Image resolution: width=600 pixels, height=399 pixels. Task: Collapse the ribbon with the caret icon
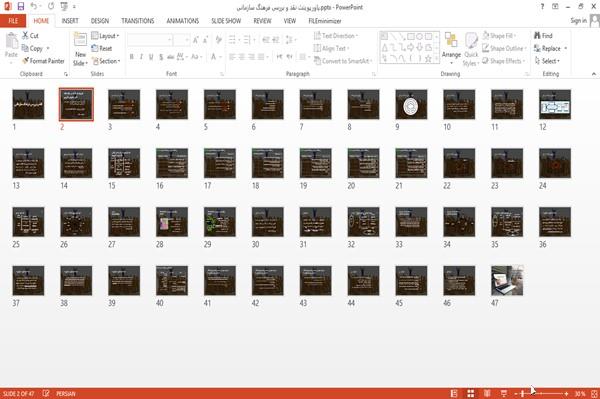[x=593, y=74]
